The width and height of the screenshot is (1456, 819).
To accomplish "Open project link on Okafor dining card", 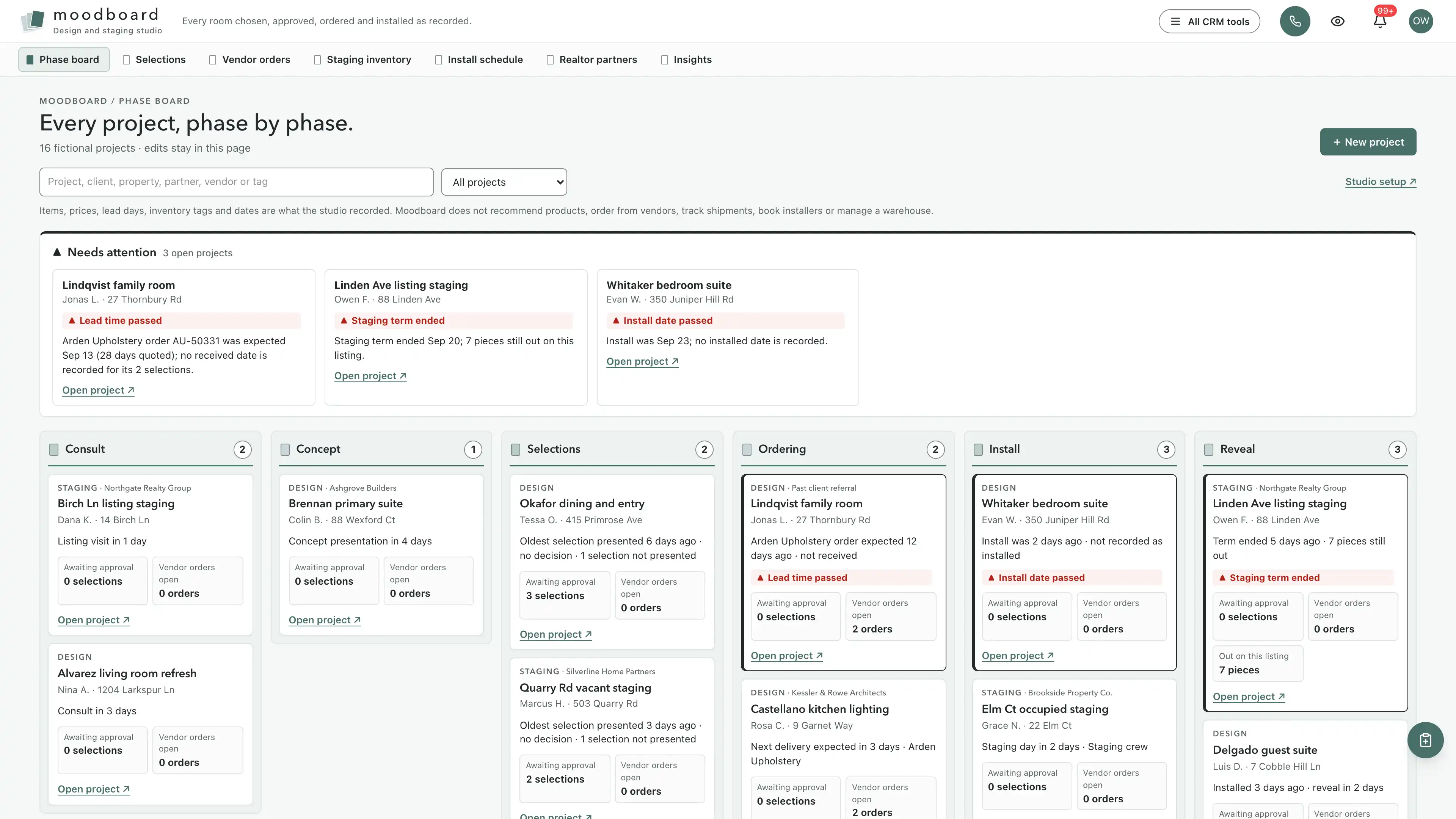I will (555, 634).
